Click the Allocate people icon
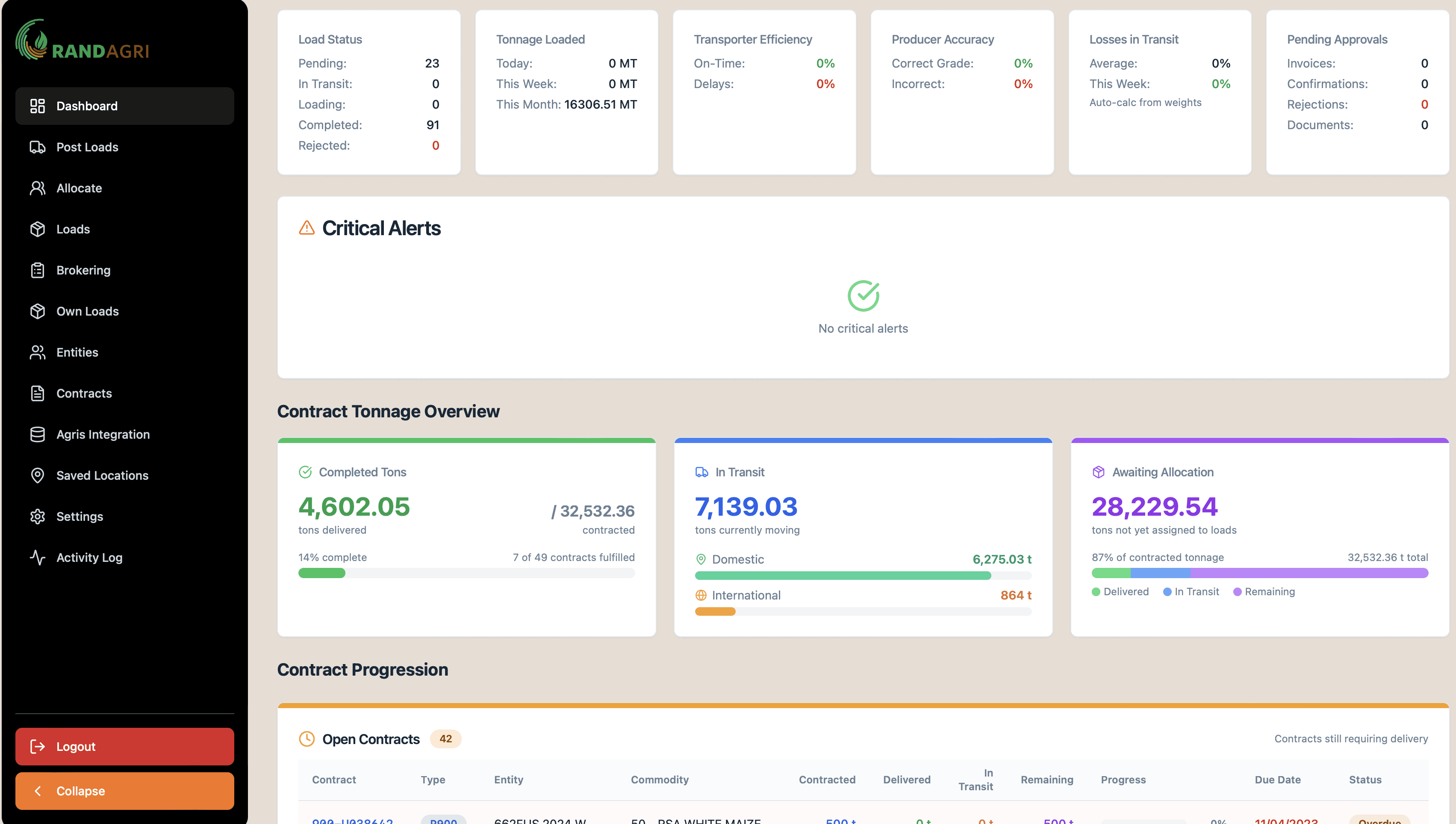The image size is (1456, 824). [37, 188]
